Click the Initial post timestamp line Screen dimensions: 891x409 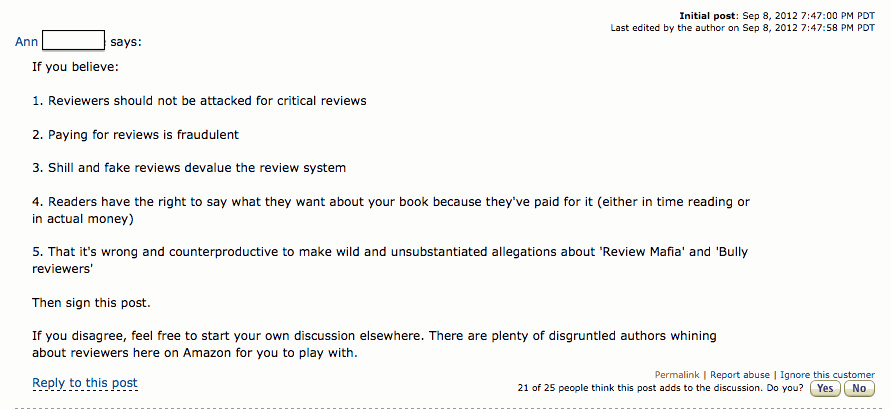[777, 16]
